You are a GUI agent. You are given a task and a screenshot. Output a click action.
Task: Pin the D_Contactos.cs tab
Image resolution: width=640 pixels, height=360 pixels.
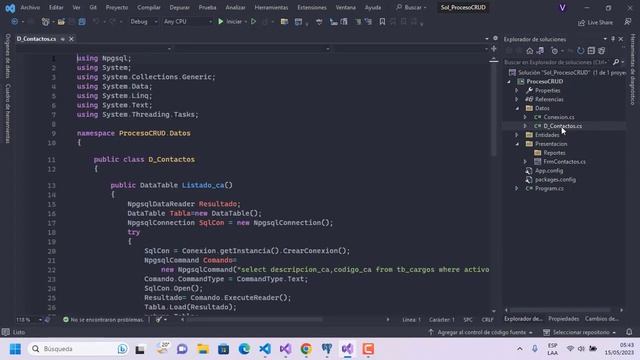point(62,39)
